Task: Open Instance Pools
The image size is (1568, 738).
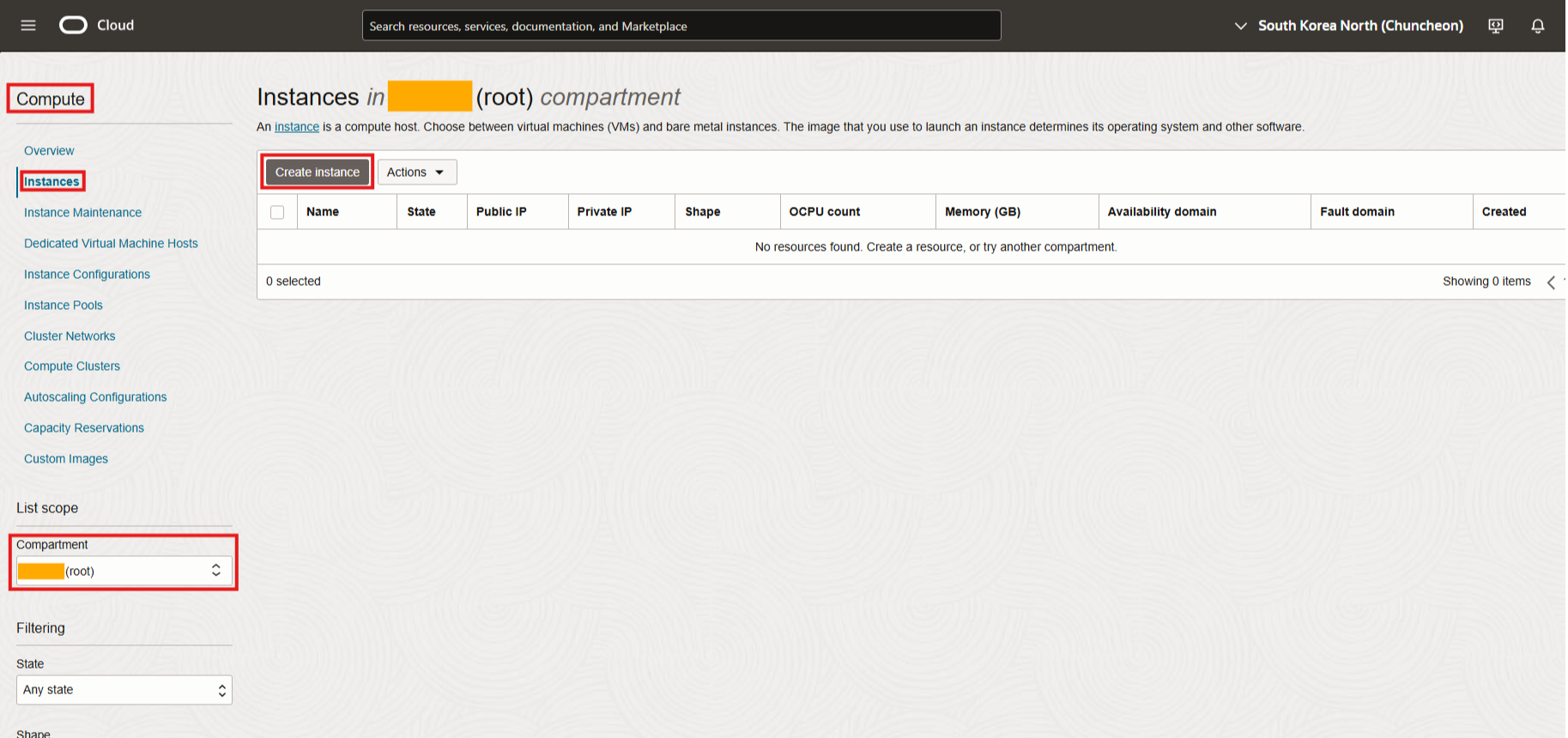Action: point(64,305)
